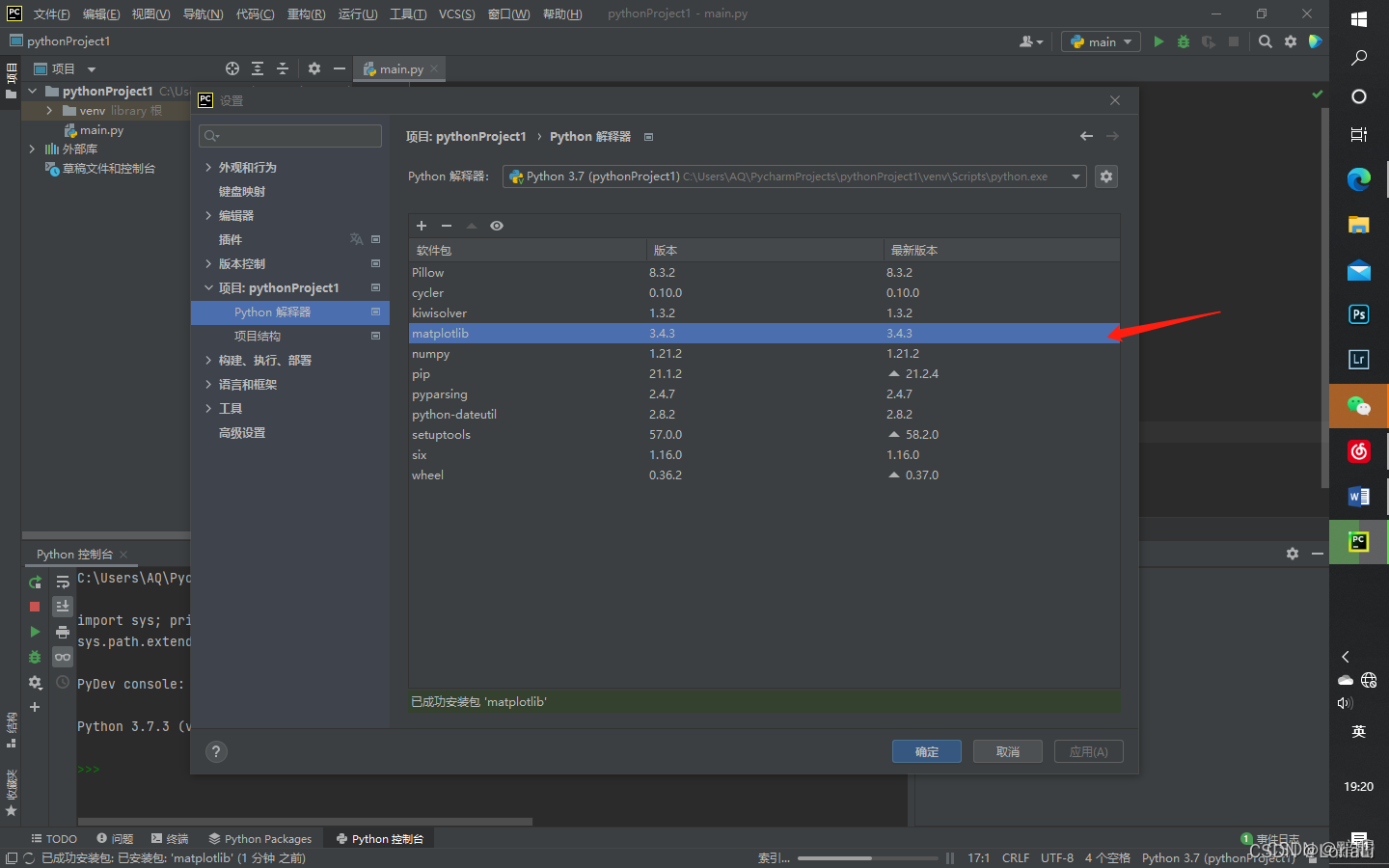Viewport: 1389px width, 868px height.
Task: Switch to the main.py editor tab
Action: click(x=400, y=68)
